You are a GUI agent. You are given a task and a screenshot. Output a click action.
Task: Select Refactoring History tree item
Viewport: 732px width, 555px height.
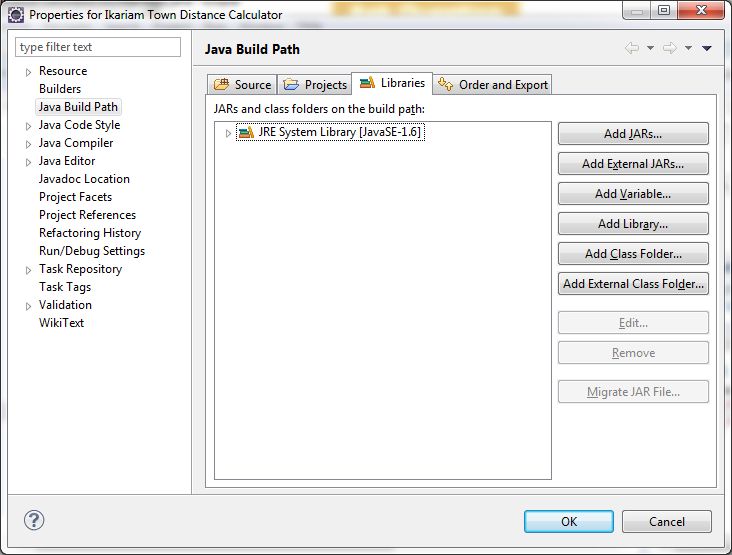pyautogui.click(x=90, y=233)
